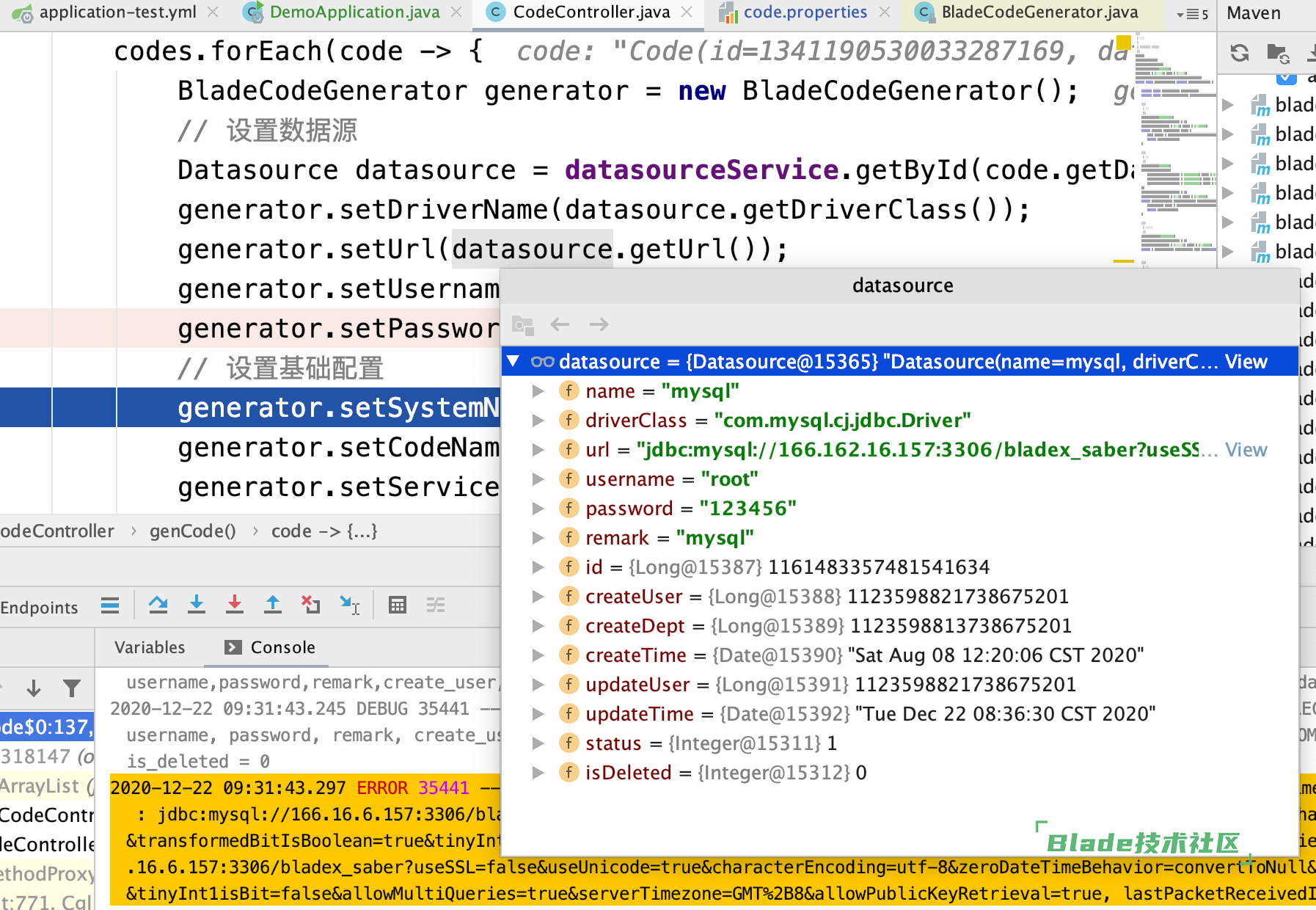Select the ethodProxy stack frame row

click(47, 874)
